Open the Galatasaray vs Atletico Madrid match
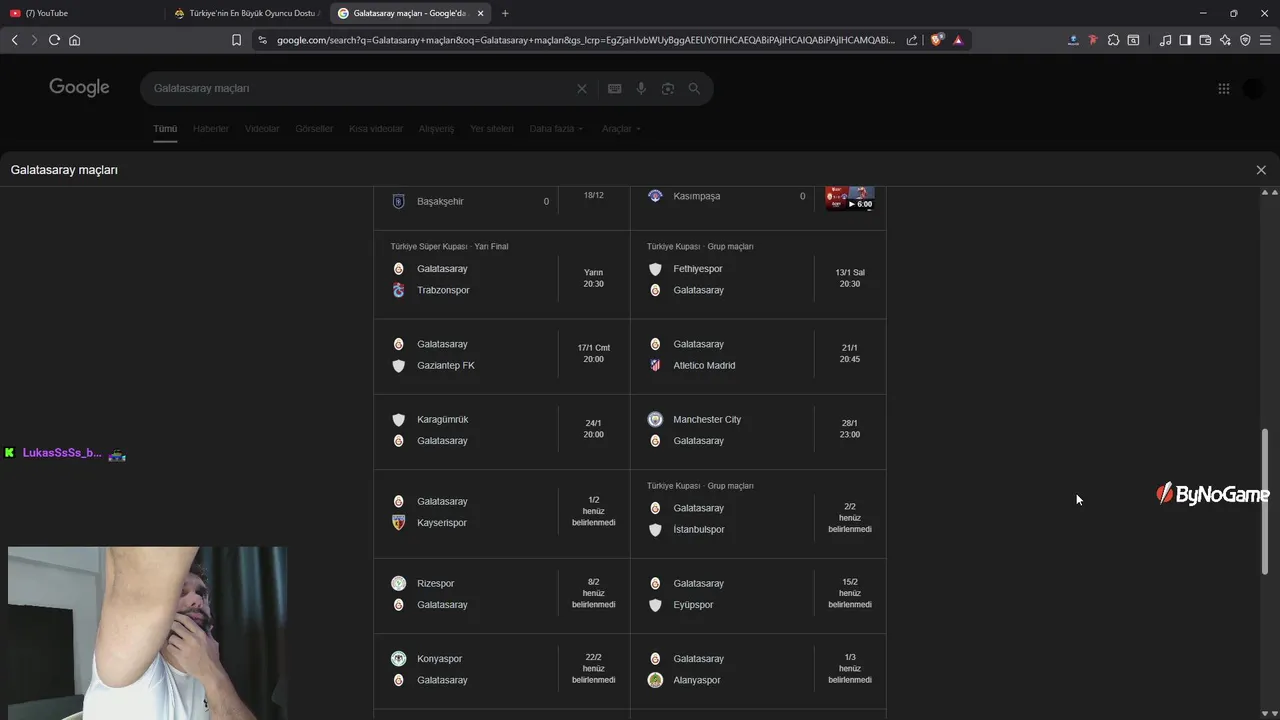 758,355
